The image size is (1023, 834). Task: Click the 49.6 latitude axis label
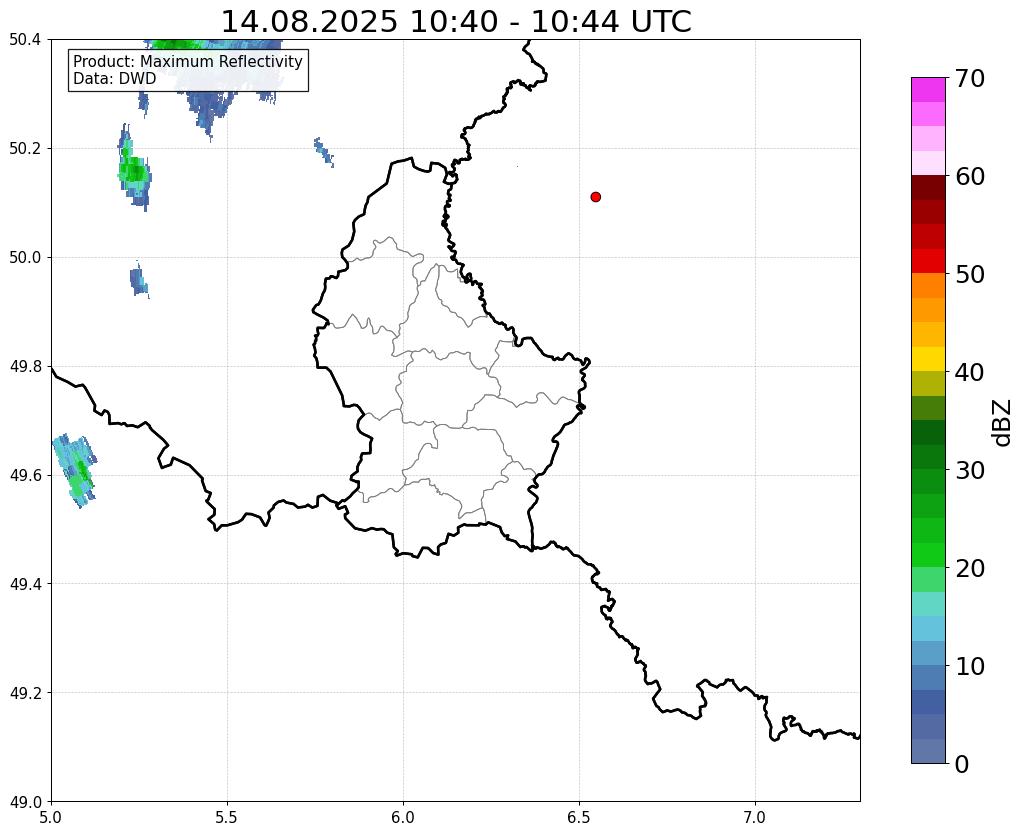[25, 475]
